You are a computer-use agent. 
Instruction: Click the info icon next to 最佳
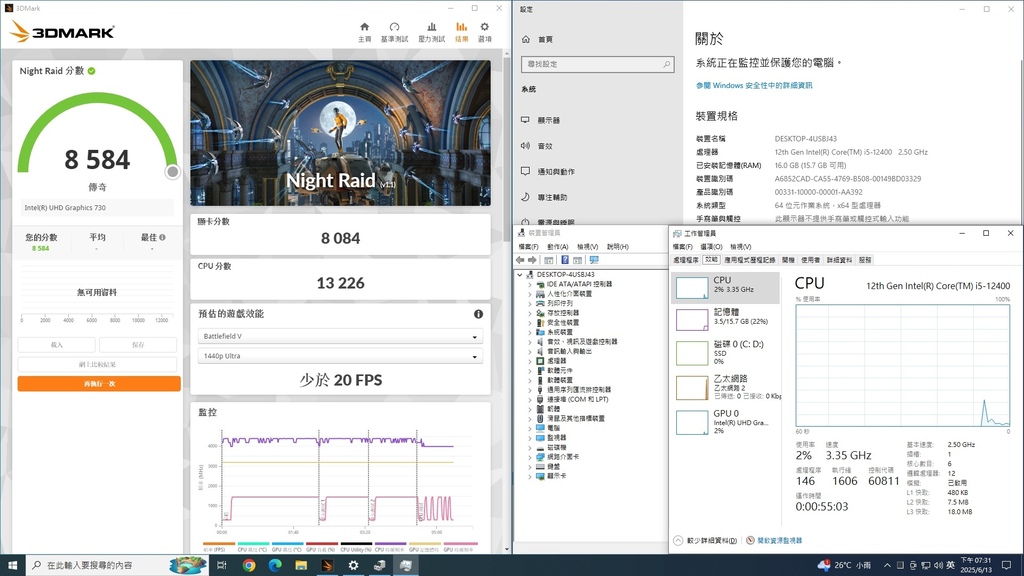click(x=162, y=238)
